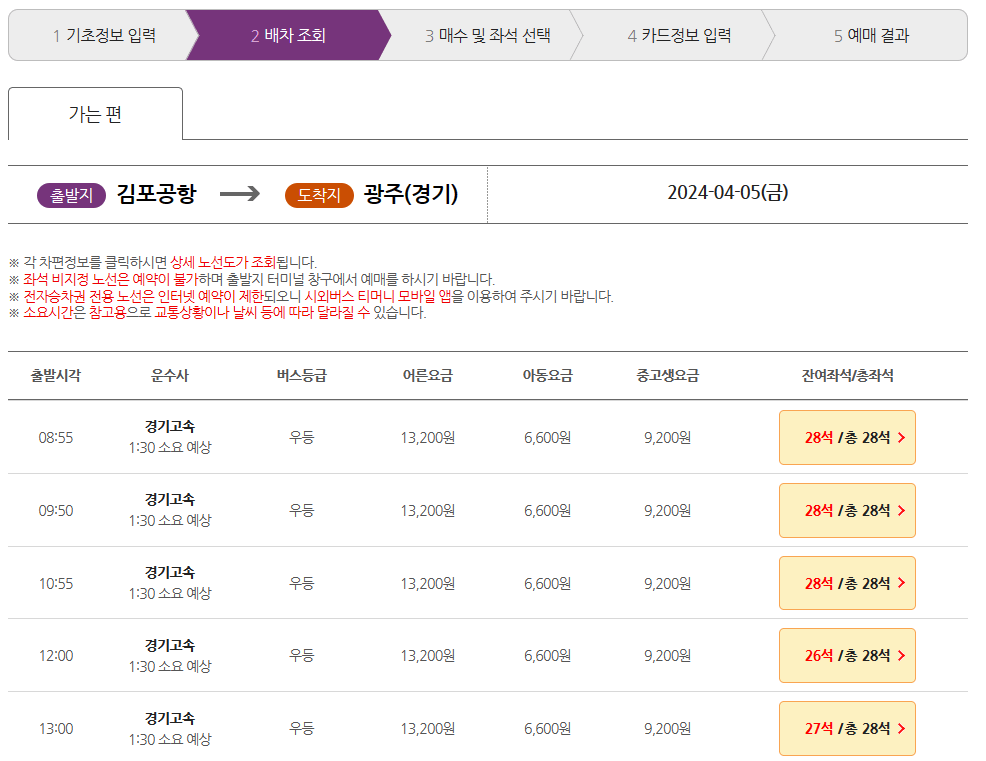Click 28석 / 총 28석 for the 08:55 bus

(x=846, y=437)
